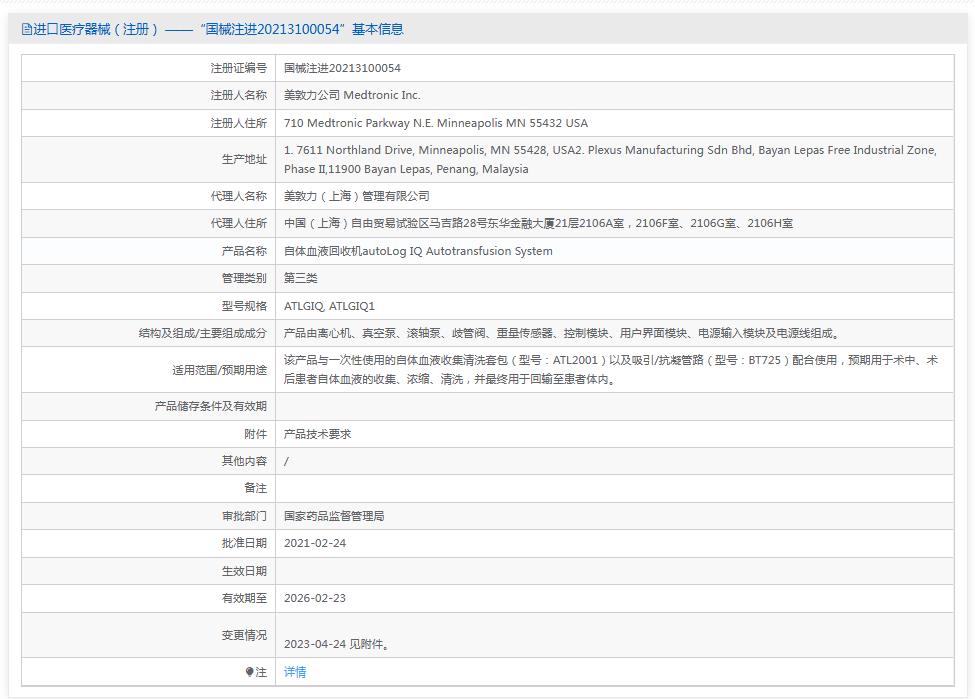Click the 适用范围/预期用途 label

pos(219,370)
